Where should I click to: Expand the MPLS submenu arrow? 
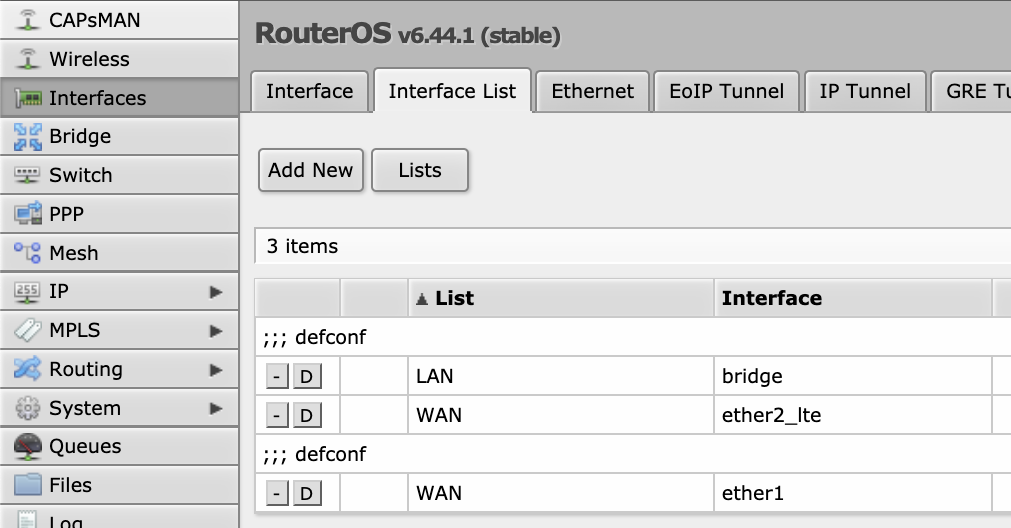pos(216,331)
